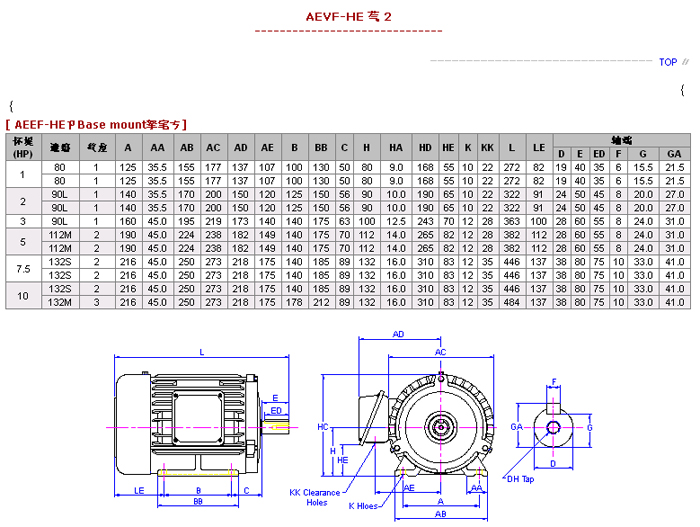Click the DH Tap label in diagram

click(x=521, y=480)
